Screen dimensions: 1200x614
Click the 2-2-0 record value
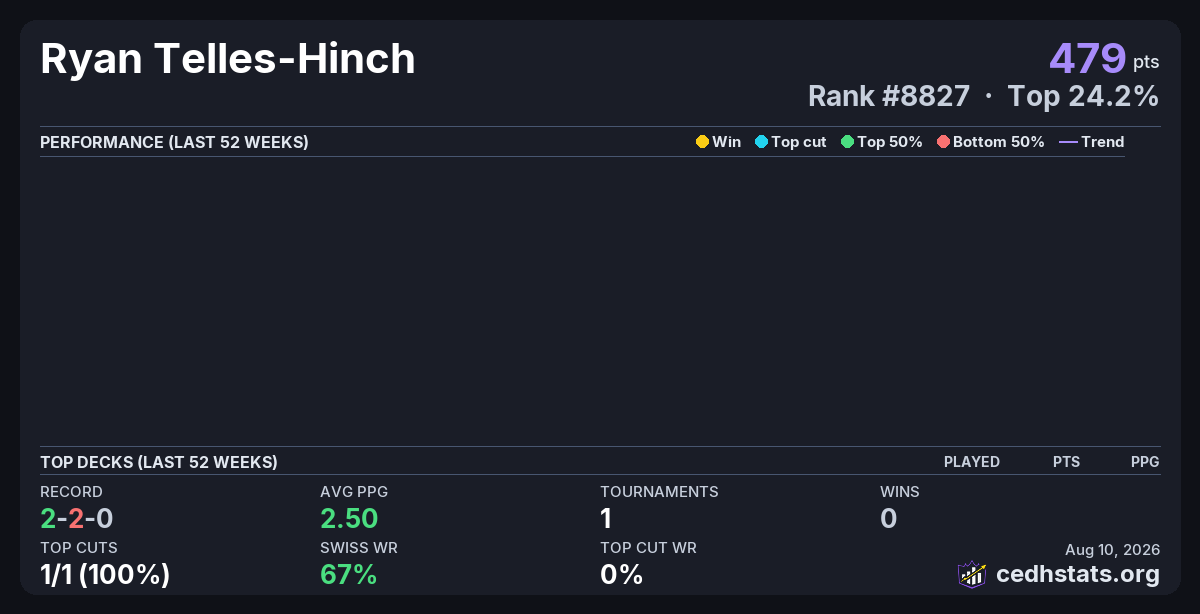[x=77, y=518]
